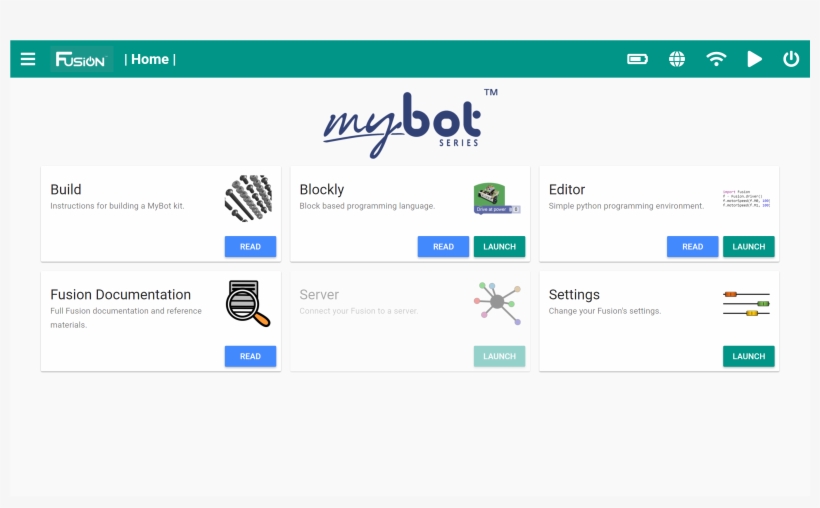
Task: Launch the Python Editor
Action: (748, 247)
